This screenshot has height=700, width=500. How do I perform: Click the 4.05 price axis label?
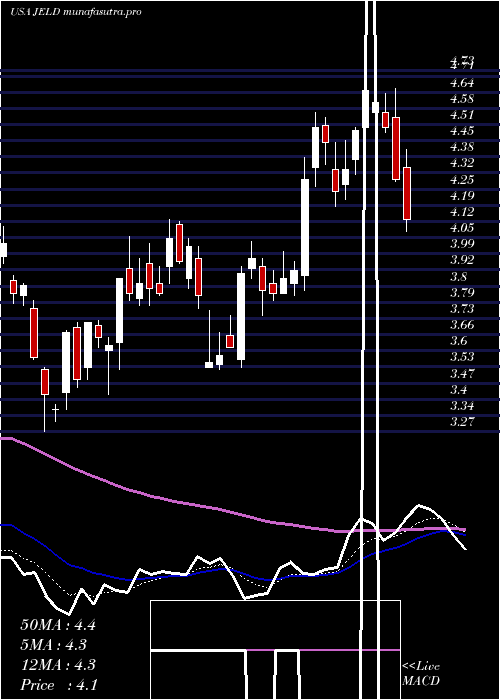pyautogui.click(x=462, y=228)
